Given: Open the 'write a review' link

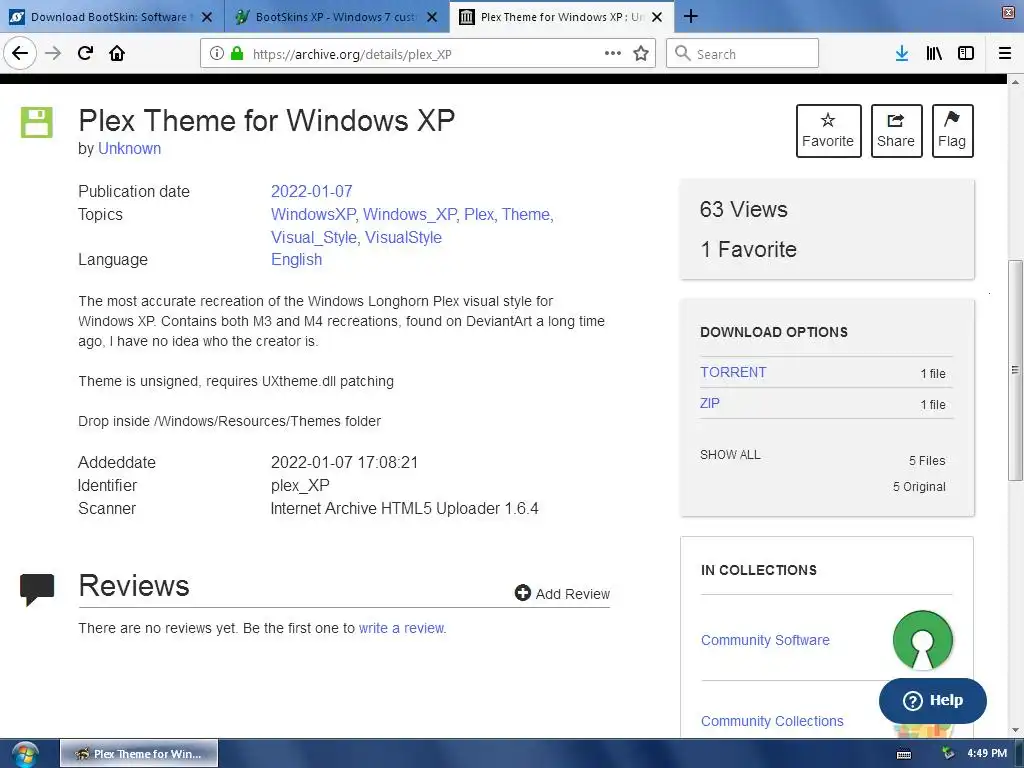Looking at the screenshot, I should click(402, 628).
